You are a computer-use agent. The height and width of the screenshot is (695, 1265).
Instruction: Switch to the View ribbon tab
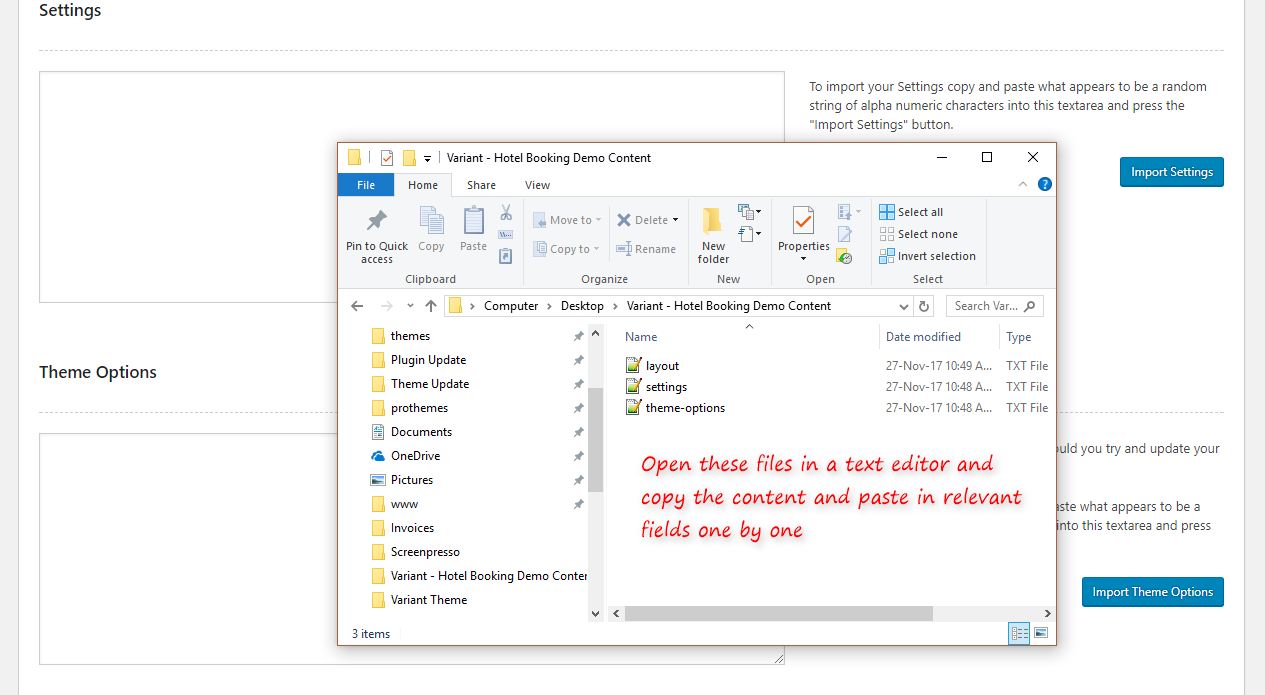pyautogui.click(x=537, y=185)
